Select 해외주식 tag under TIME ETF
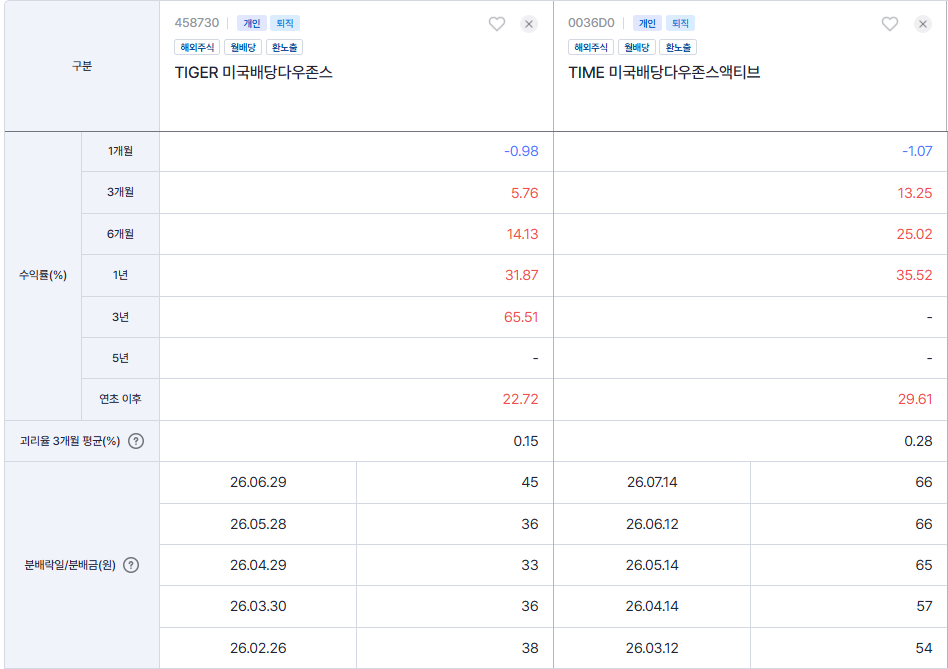Viewport: 948px width, 669px height. [591, 47]
